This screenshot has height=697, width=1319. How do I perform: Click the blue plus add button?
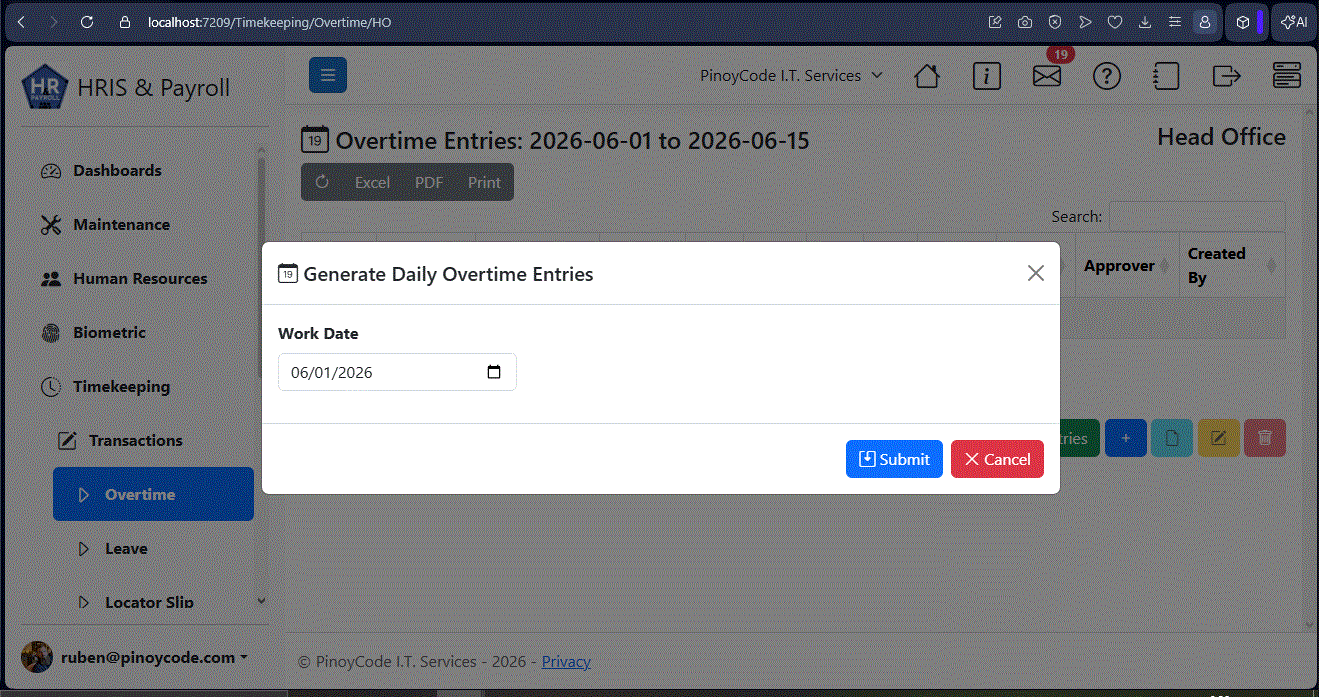pos(1126,438)
